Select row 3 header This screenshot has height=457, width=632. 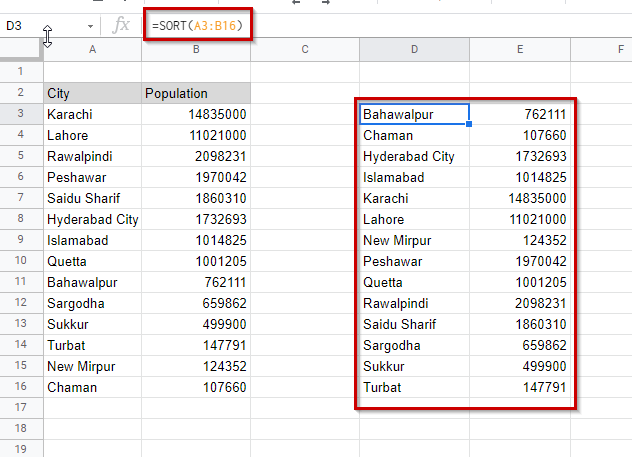[21, 114]
